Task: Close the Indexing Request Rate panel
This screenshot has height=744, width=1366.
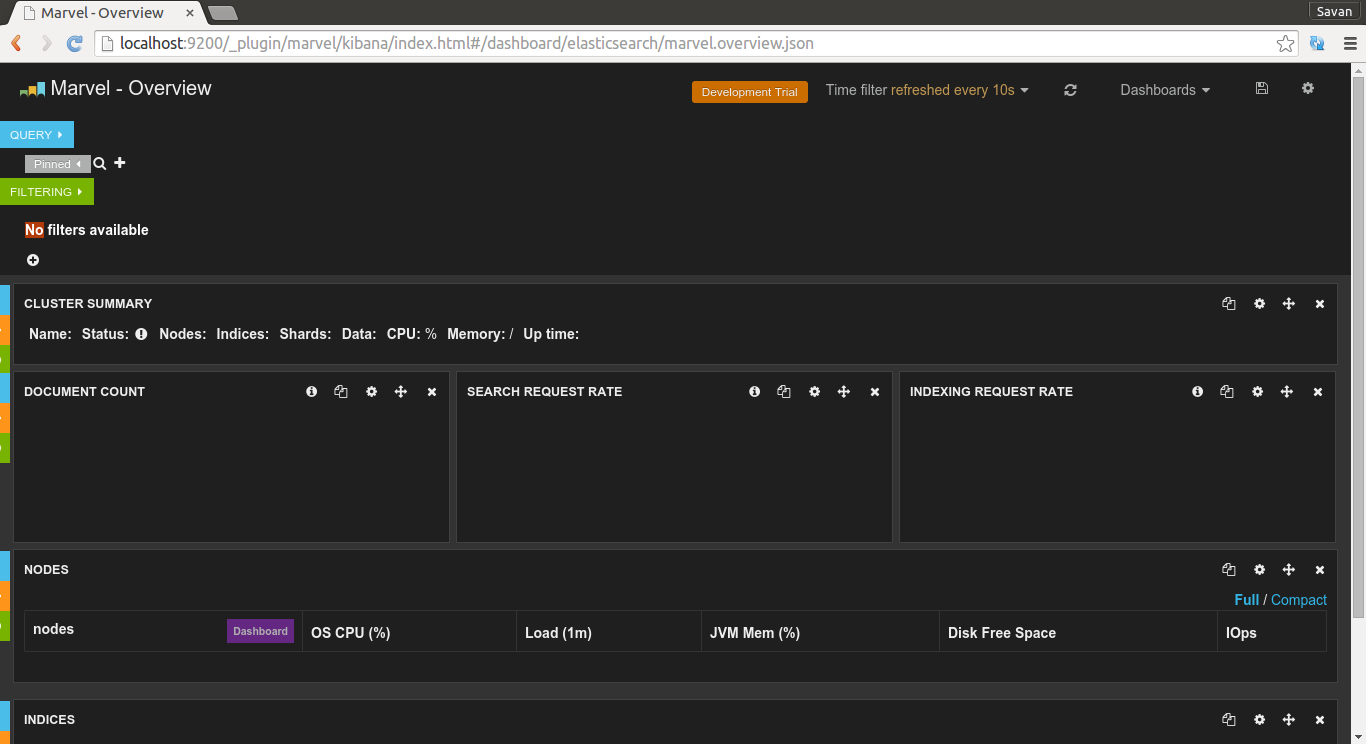Action: 1318,392
